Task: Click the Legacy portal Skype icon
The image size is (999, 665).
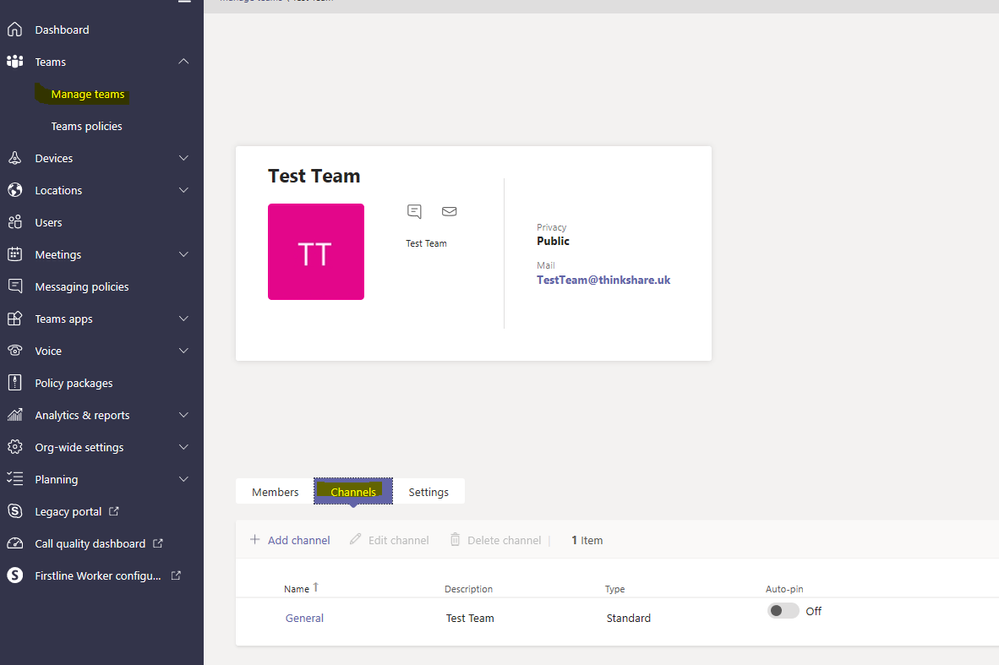Action: 15,511
